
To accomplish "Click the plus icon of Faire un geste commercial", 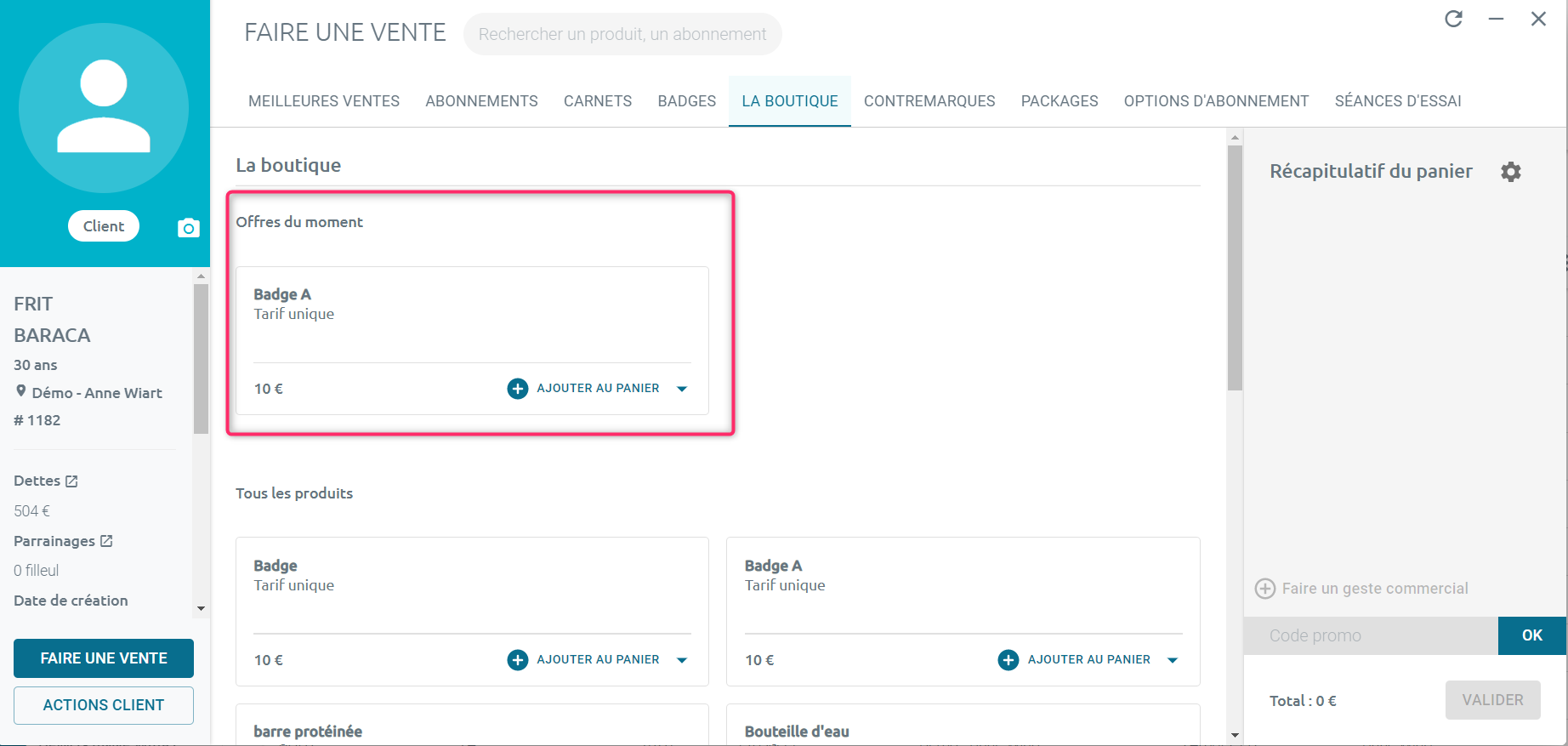I will pos(1265,589).
